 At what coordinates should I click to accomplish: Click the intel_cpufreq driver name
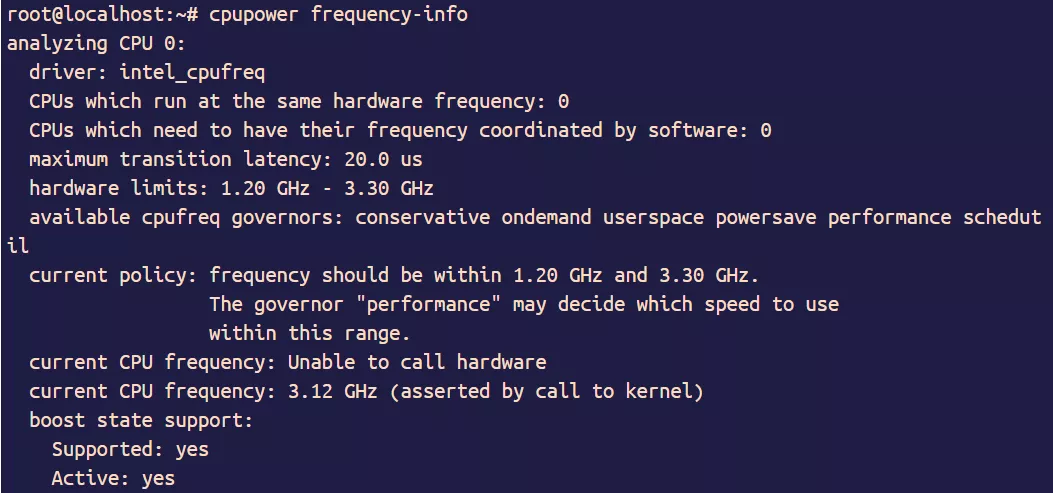[x=193, y=72]
